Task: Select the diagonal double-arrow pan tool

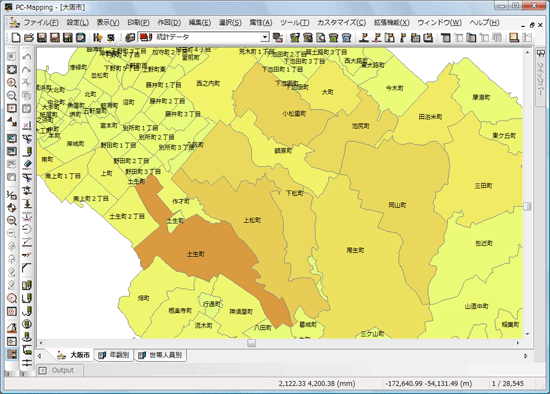Action: click(x=12, y=121)
